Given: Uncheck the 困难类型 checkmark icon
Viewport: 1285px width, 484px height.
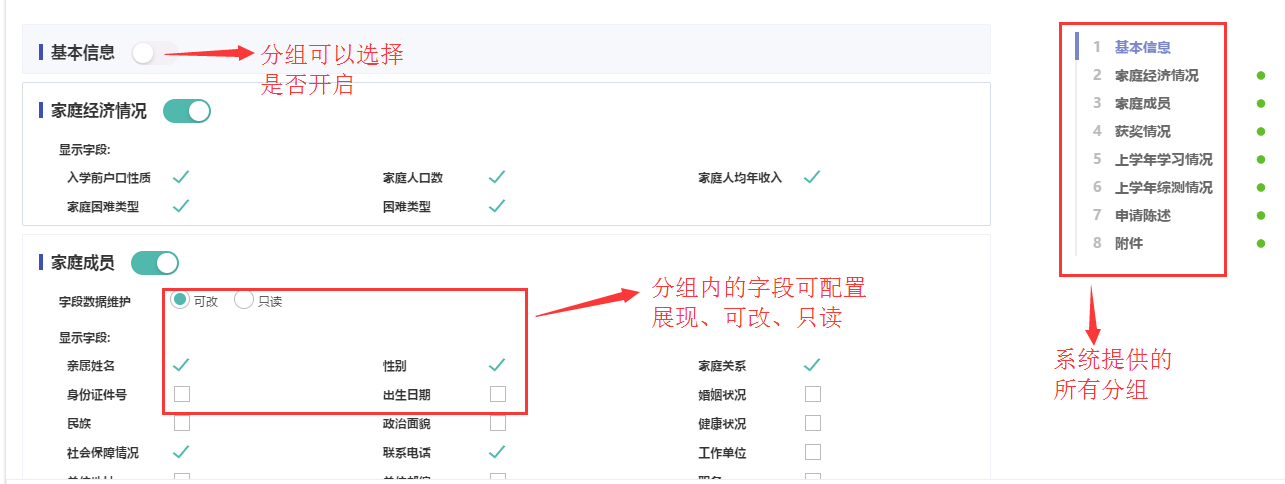Looking at the screenshot, I should point(497,206).
